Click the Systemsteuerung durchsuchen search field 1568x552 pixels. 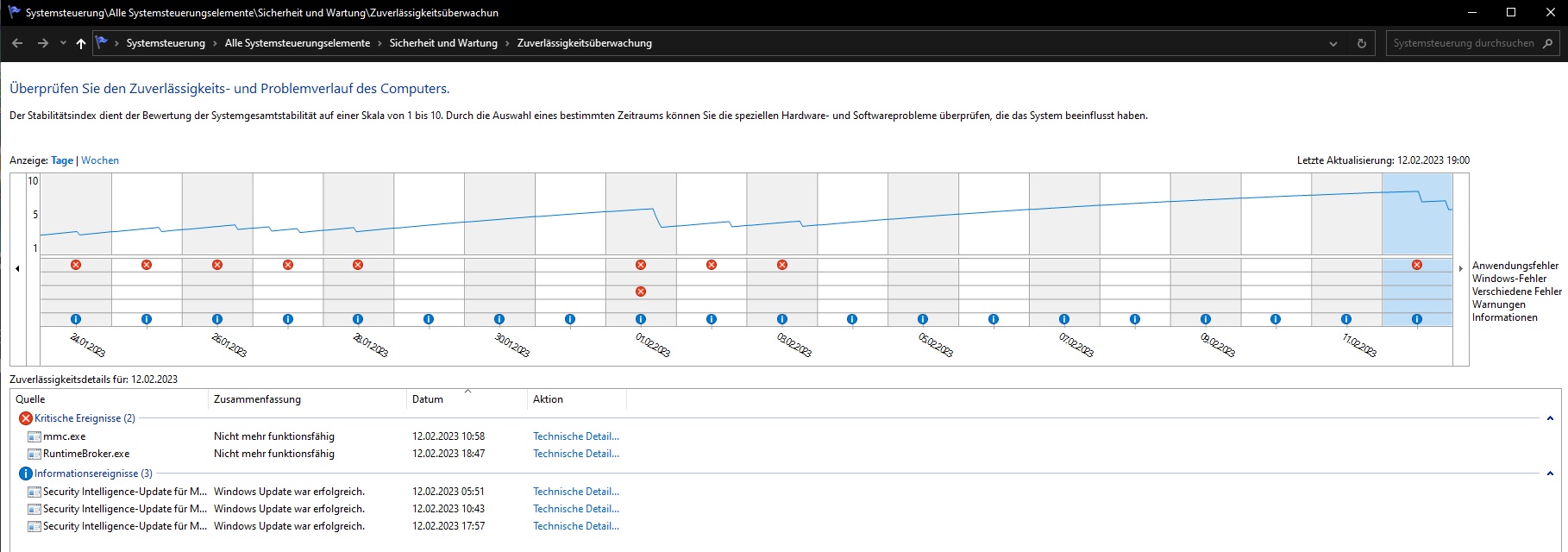point(1463,43)
